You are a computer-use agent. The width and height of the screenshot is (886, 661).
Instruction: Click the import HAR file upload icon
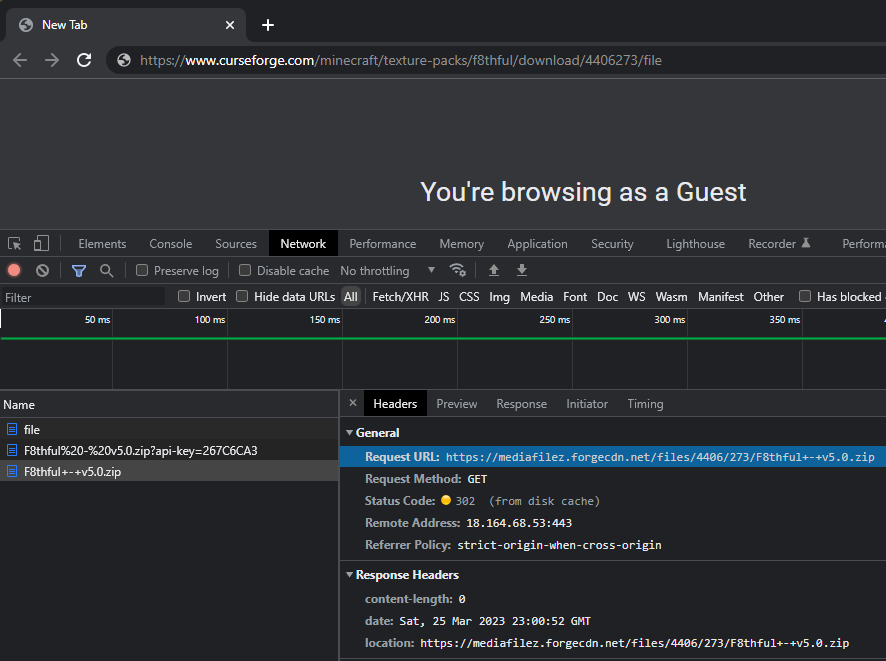tap(494, 270)
